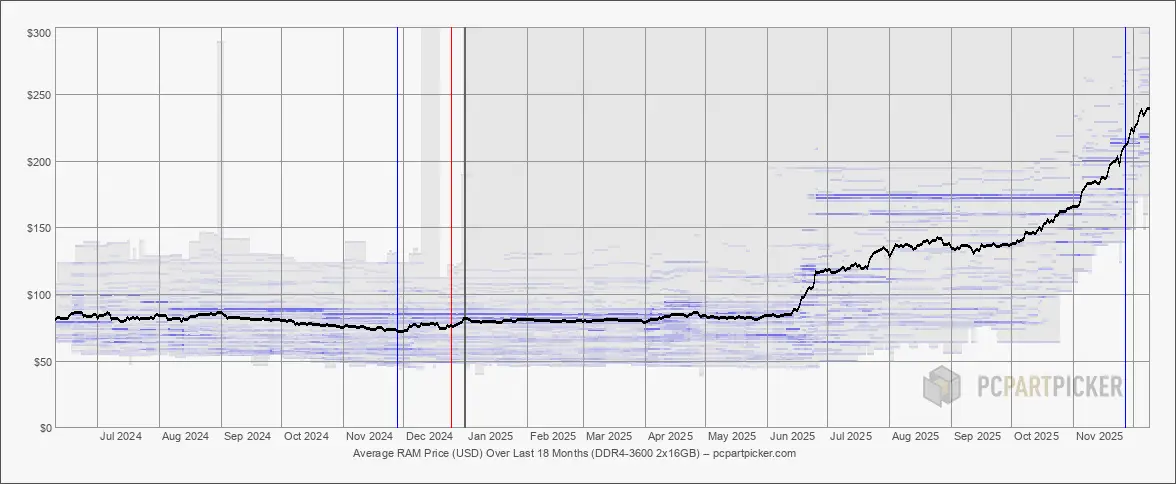This screenshot has height=484, width=1176.
Task: Click the Apr 2025 x-axis label
Action: pyautogui.click(x=670, y=437)
